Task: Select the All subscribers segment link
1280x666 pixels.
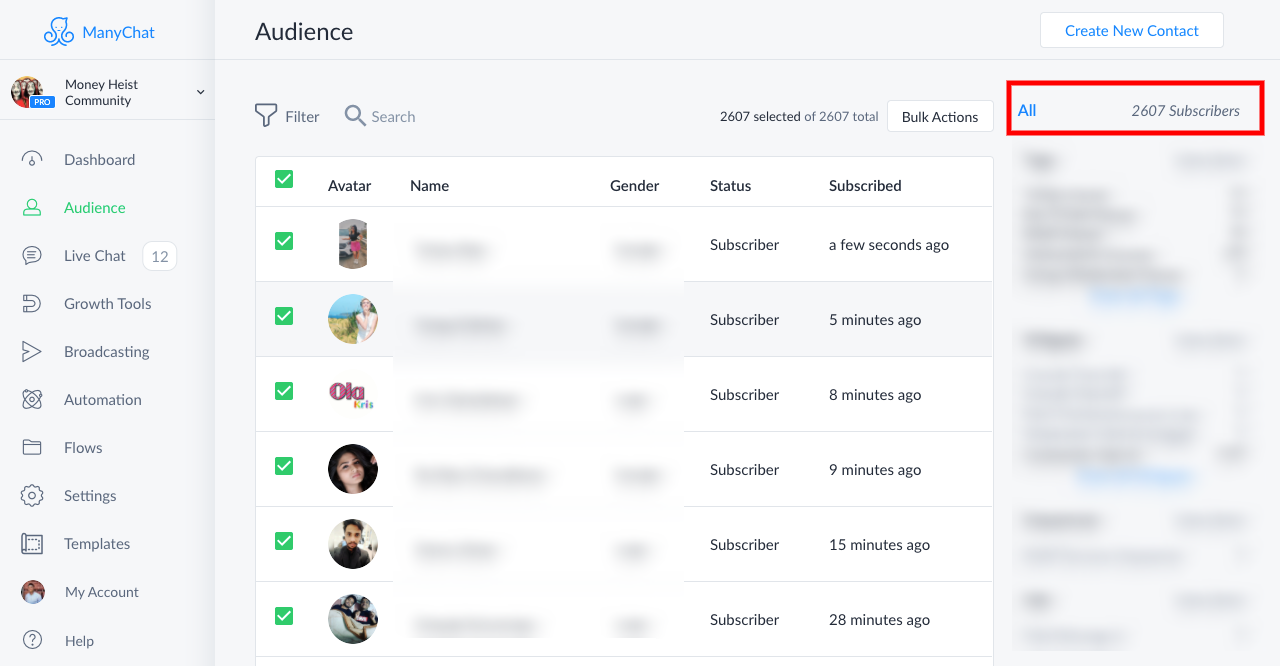Action: point(1027,110)
